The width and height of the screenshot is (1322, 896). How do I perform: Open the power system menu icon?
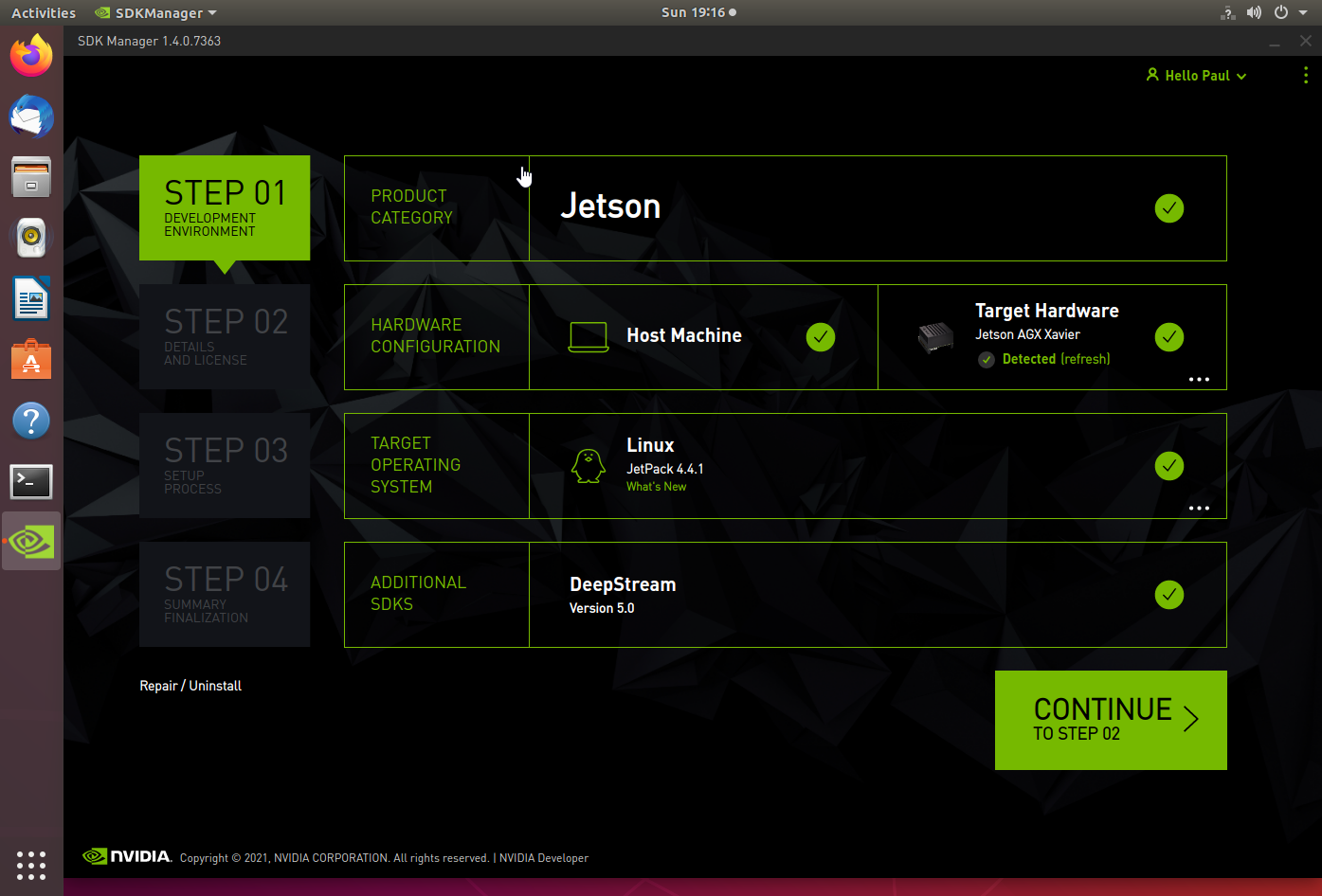click(x=1281, y=12)
